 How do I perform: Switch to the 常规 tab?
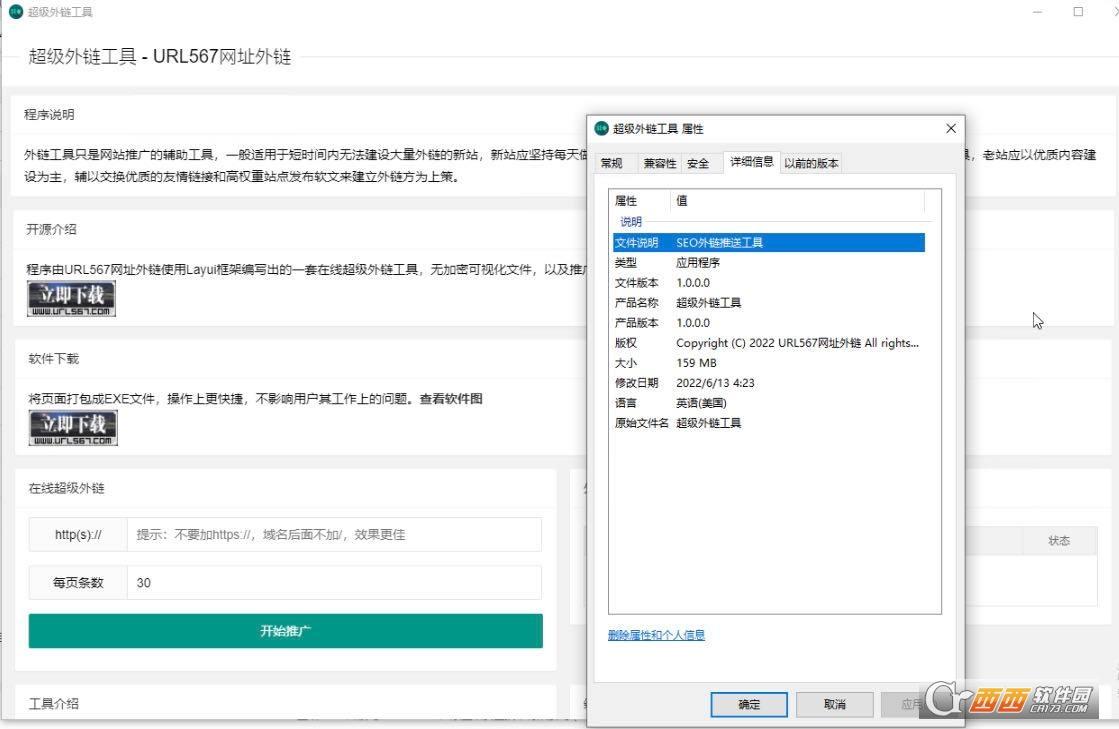point(612,163)
